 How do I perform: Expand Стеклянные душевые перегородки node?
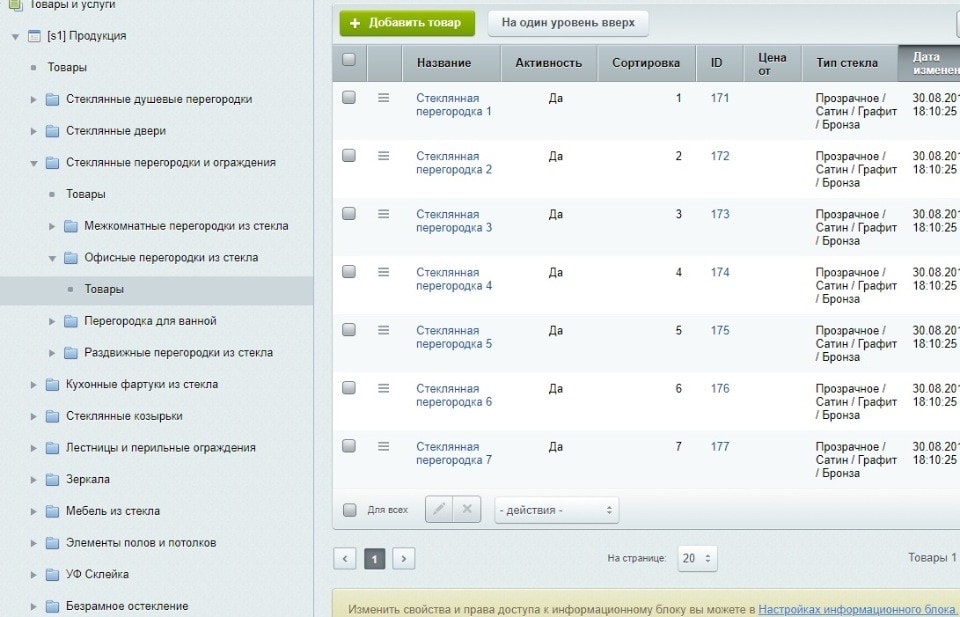point(34,99)
